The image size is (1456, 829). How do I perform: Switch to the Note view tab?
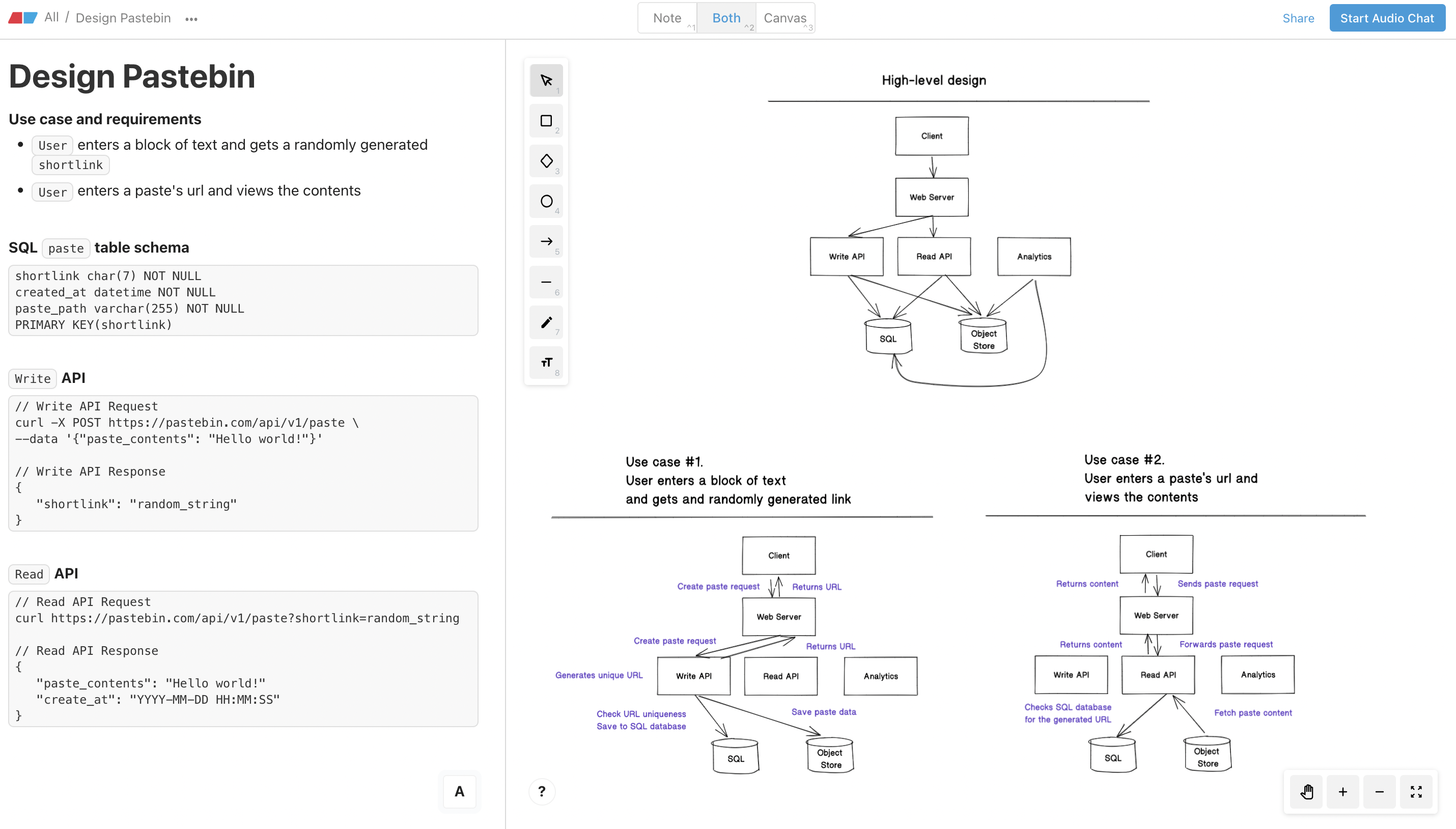[x=667, y=18]
